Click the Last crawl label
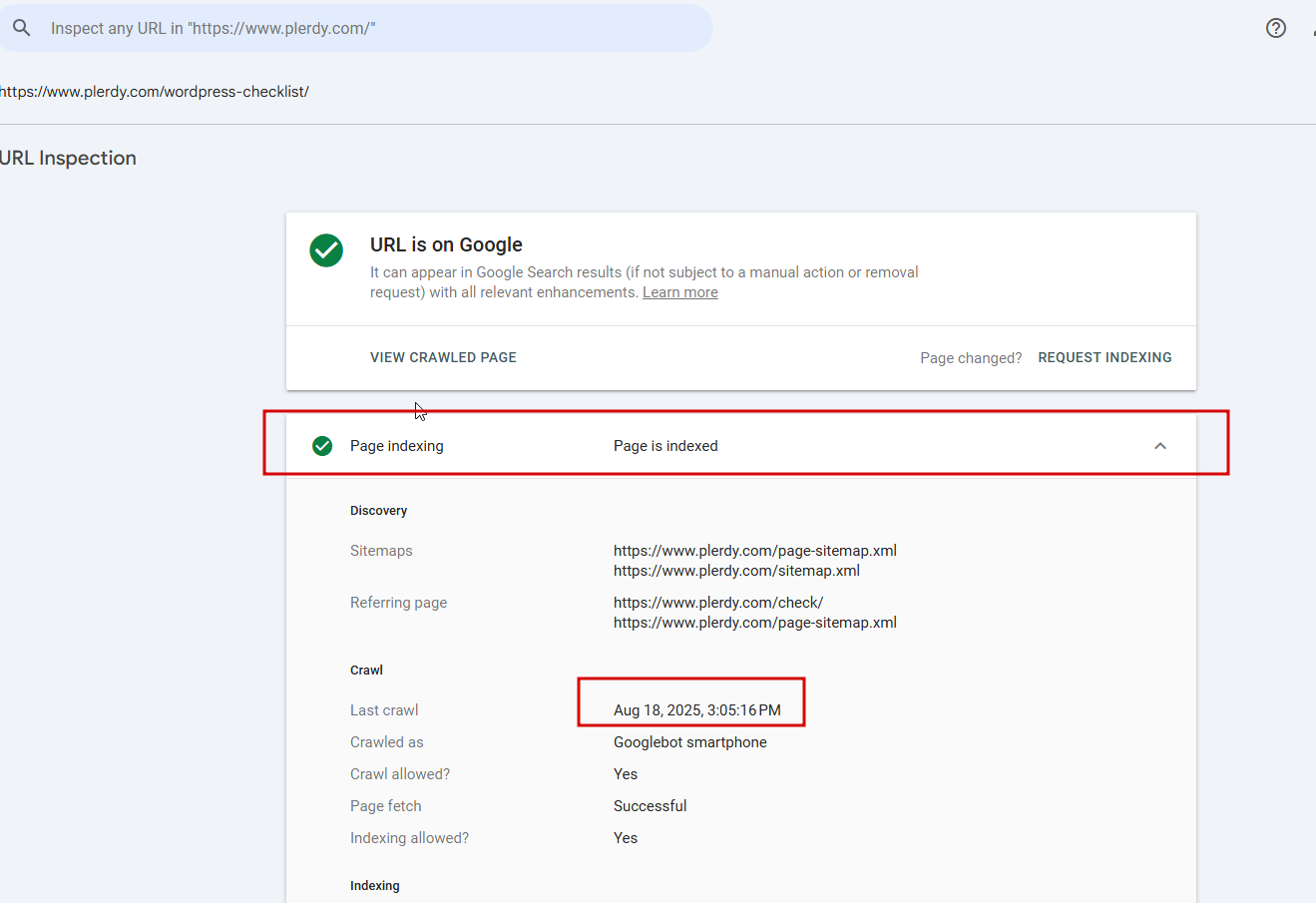The image size is (1316, 903). (384, 710)
